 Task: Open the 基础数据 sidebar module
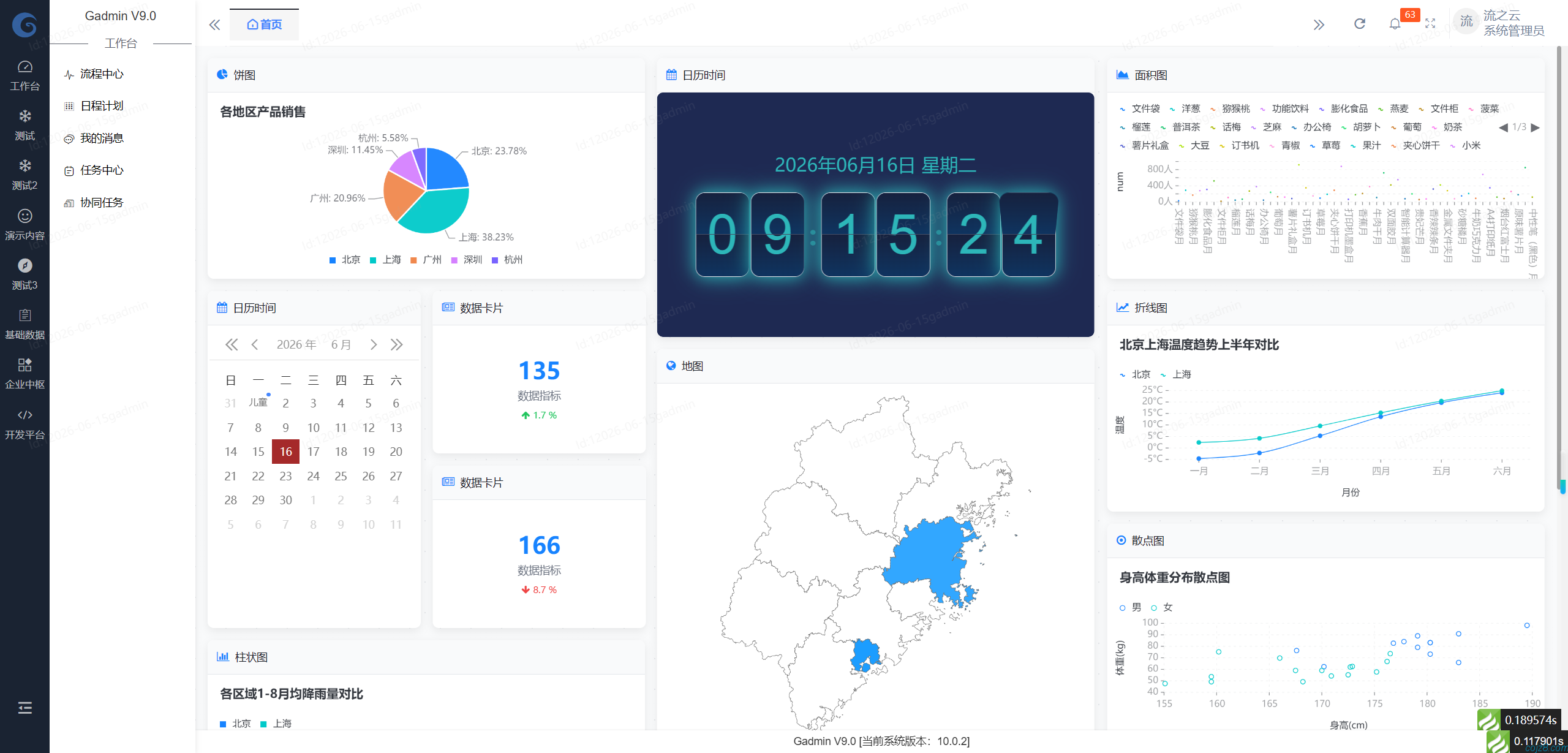click(24, 324)
